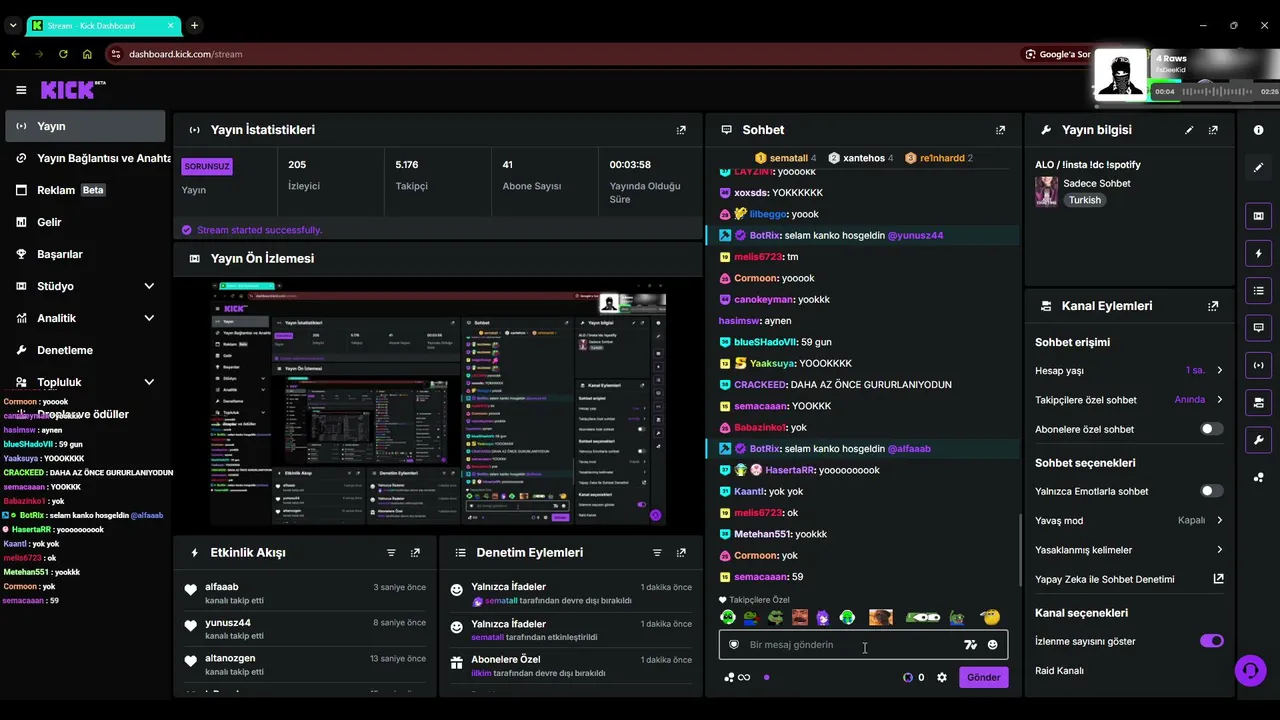
Task: Open the emoji picker in chat input
Action: click(x=992, y=645)
